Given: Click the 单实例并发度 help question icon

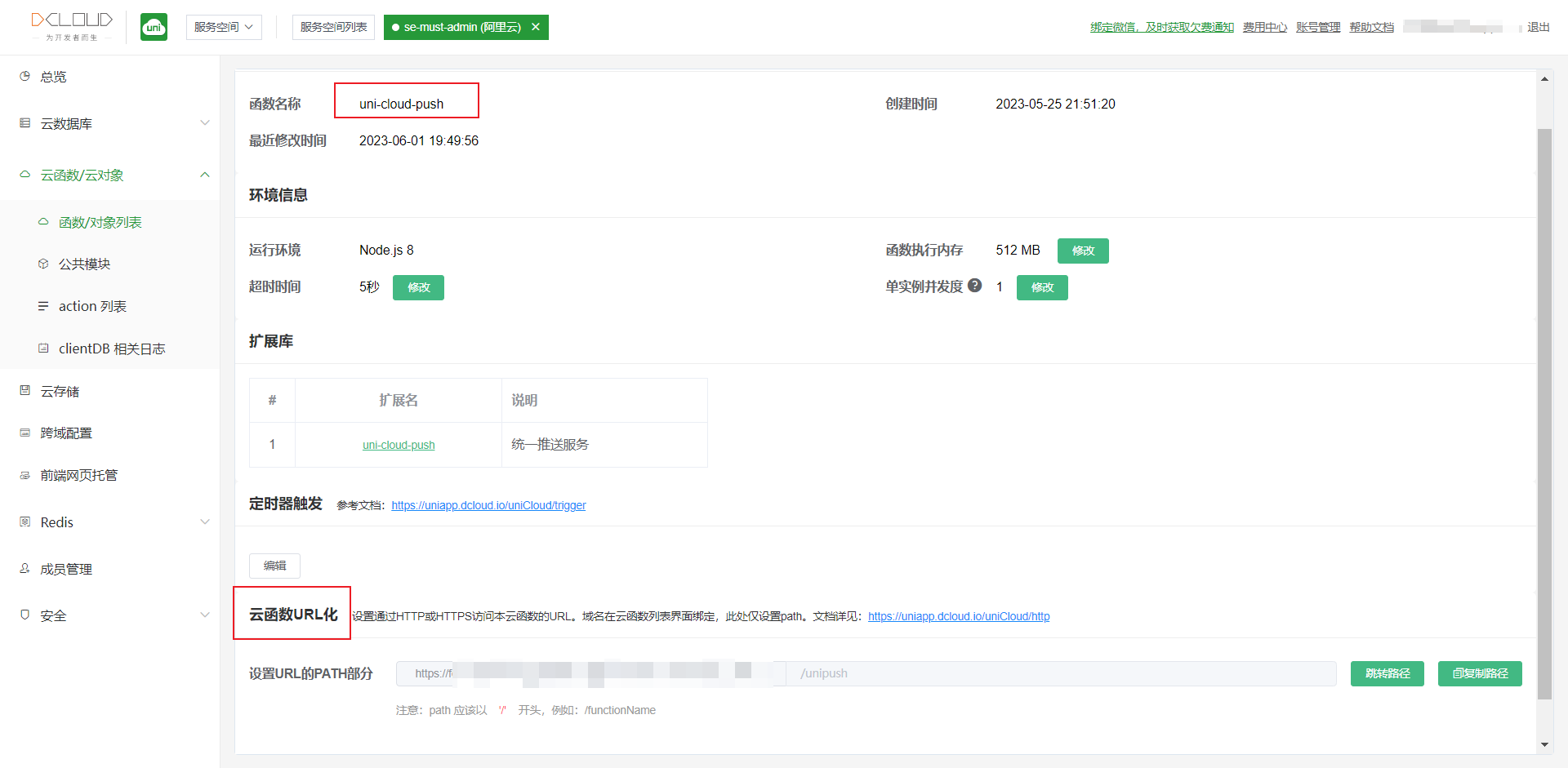Looking at the screenshot, I should [974, 286].
